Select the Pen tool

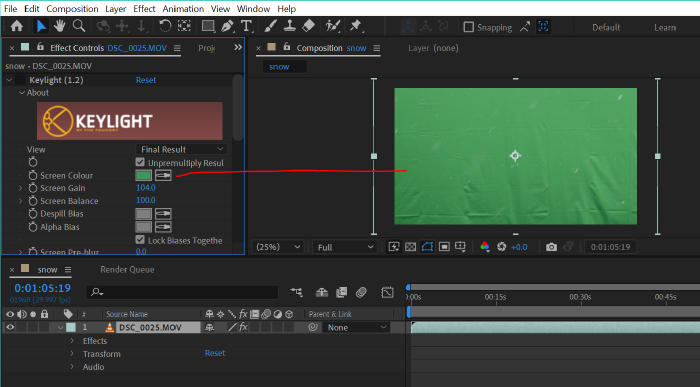click(x=227, y=26)
